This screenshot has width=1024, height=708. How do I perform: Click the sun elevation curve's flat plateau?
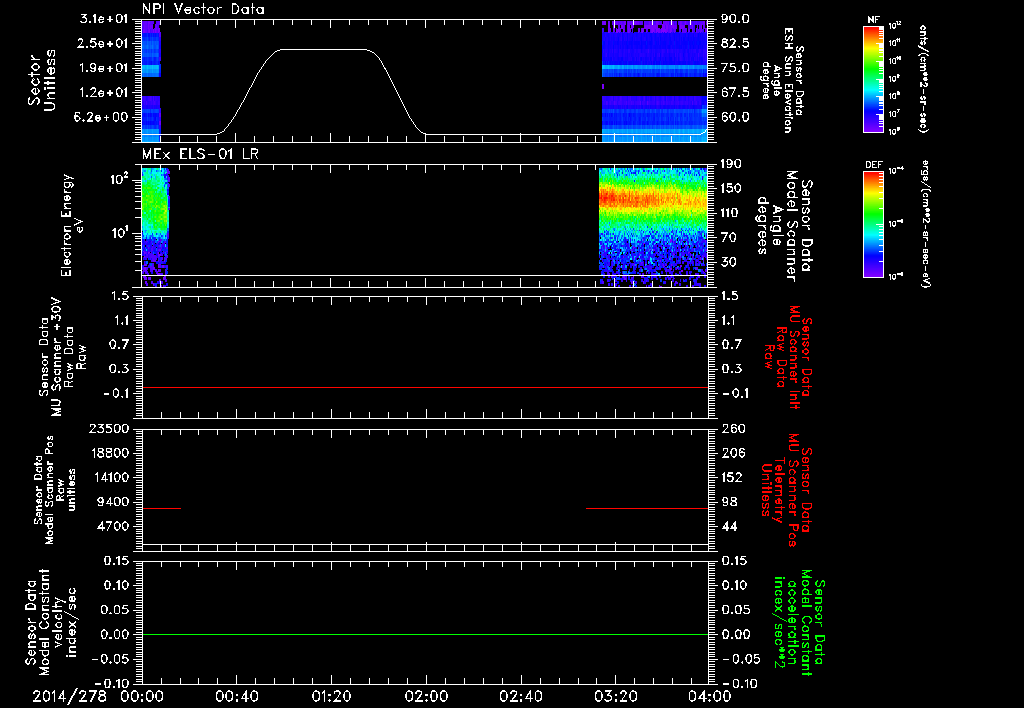click(x=323, y=49)
